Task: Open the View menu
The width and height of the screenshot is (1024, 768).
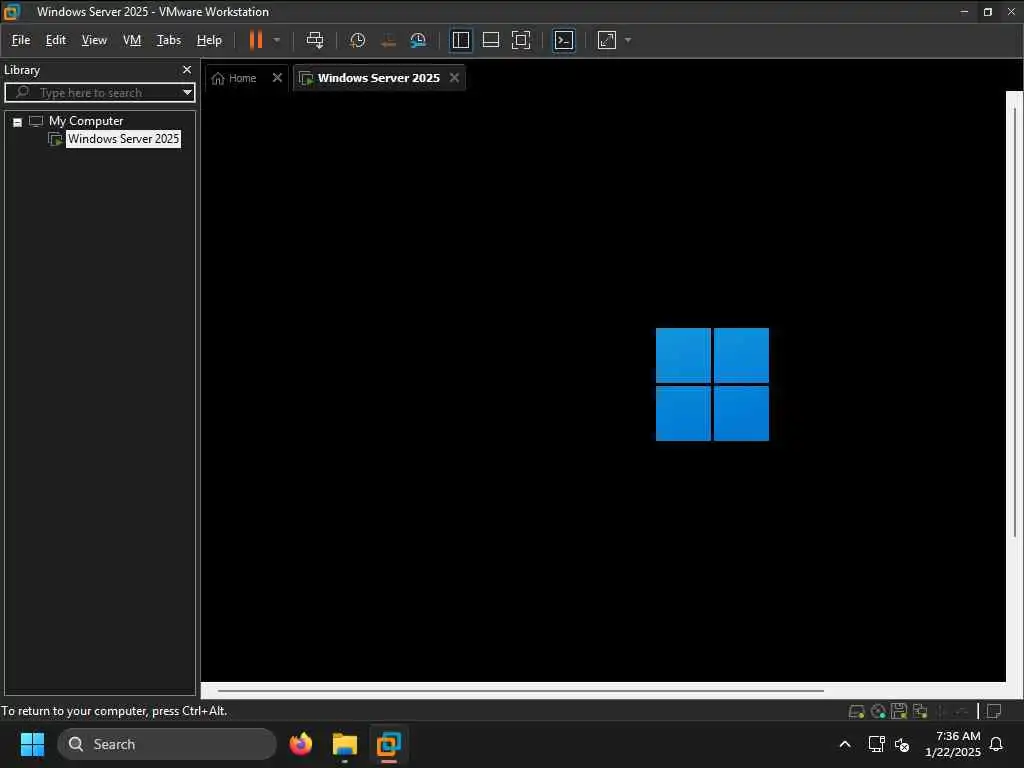Action: pos(94,40)
